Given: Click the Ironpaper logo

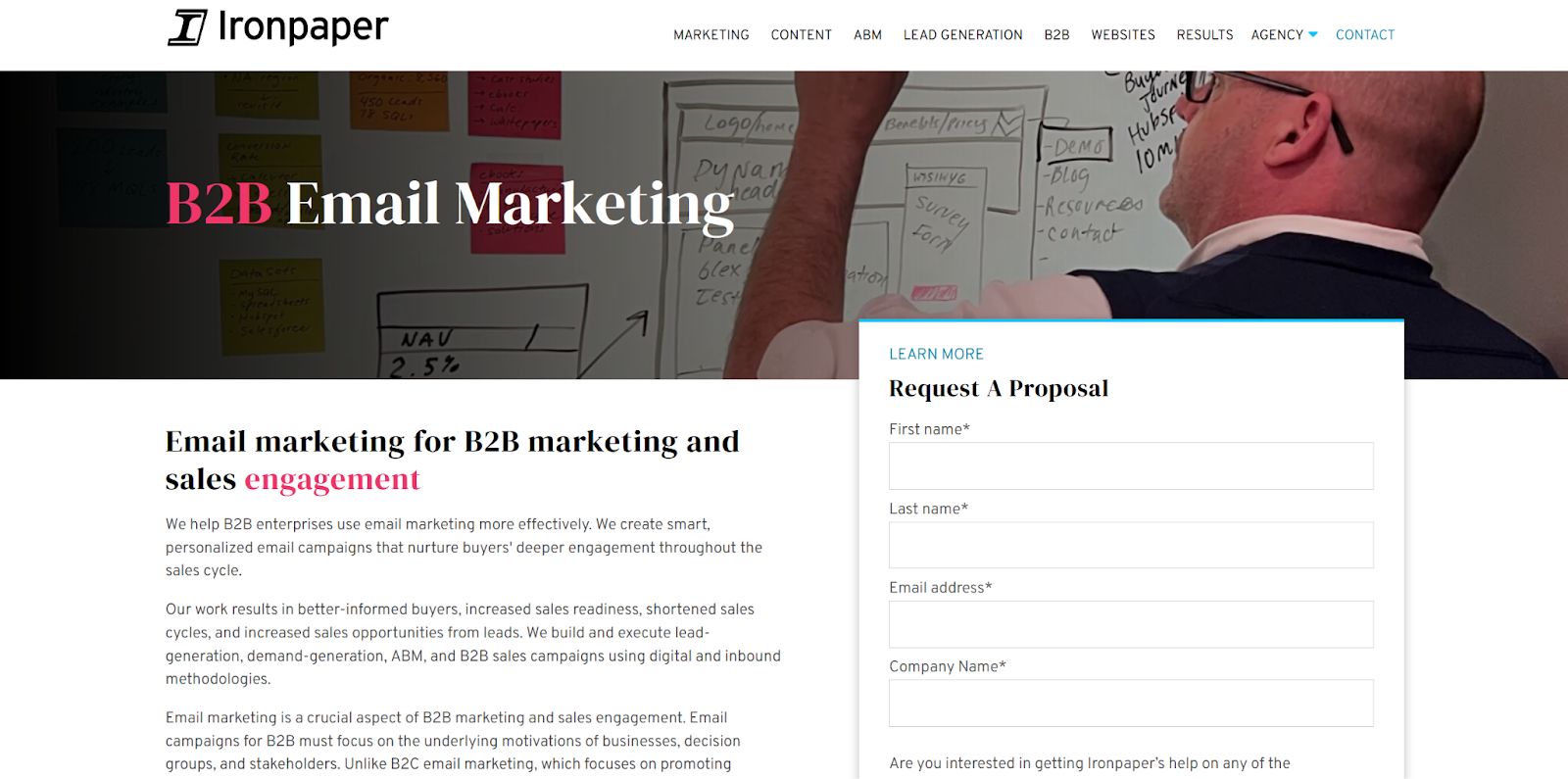Looking at the screenshot, I should coord(277,27).
